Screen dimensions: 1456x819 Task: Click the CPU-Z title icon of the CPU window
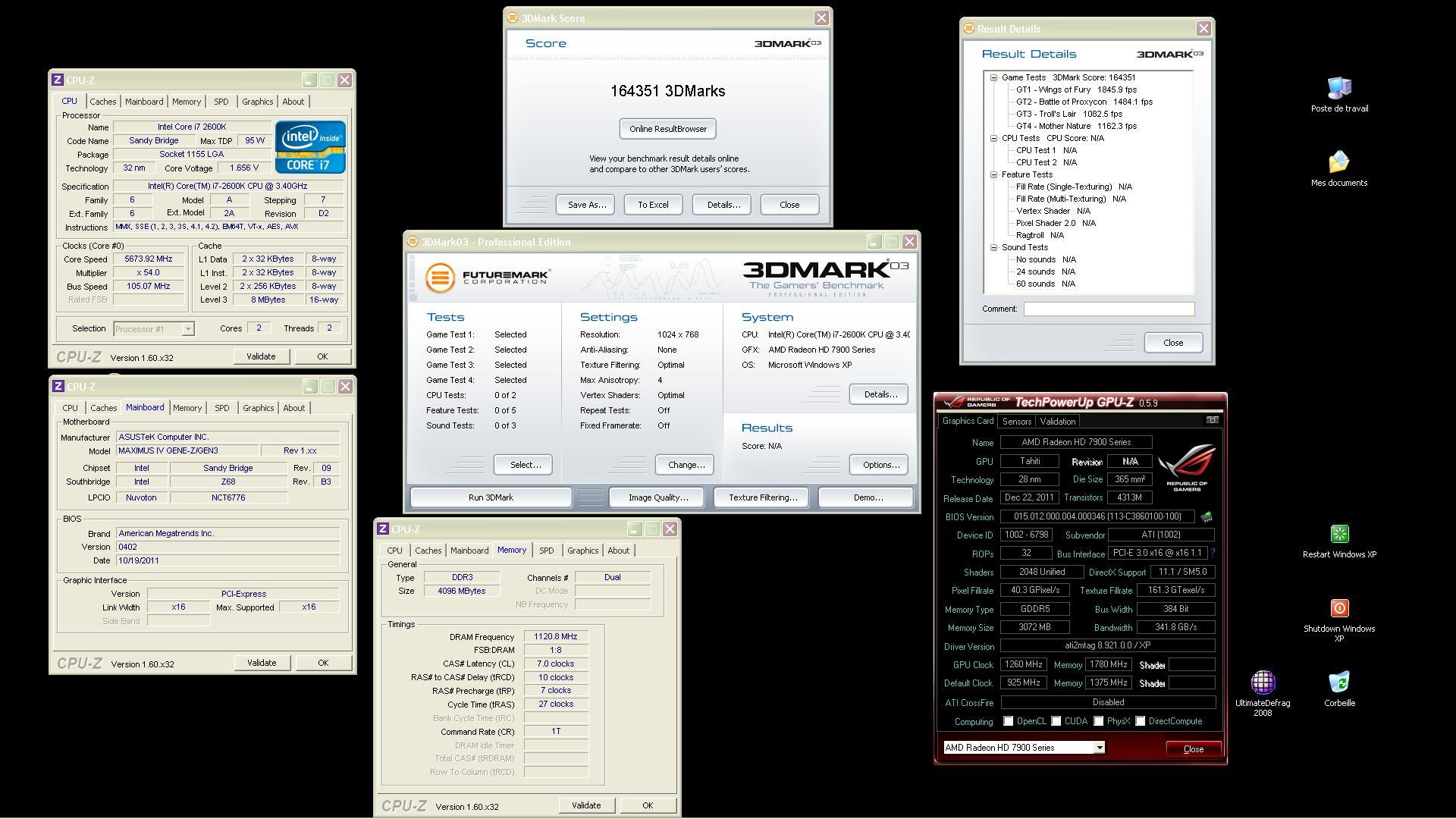pyautogui.click(x=58, y=80)
